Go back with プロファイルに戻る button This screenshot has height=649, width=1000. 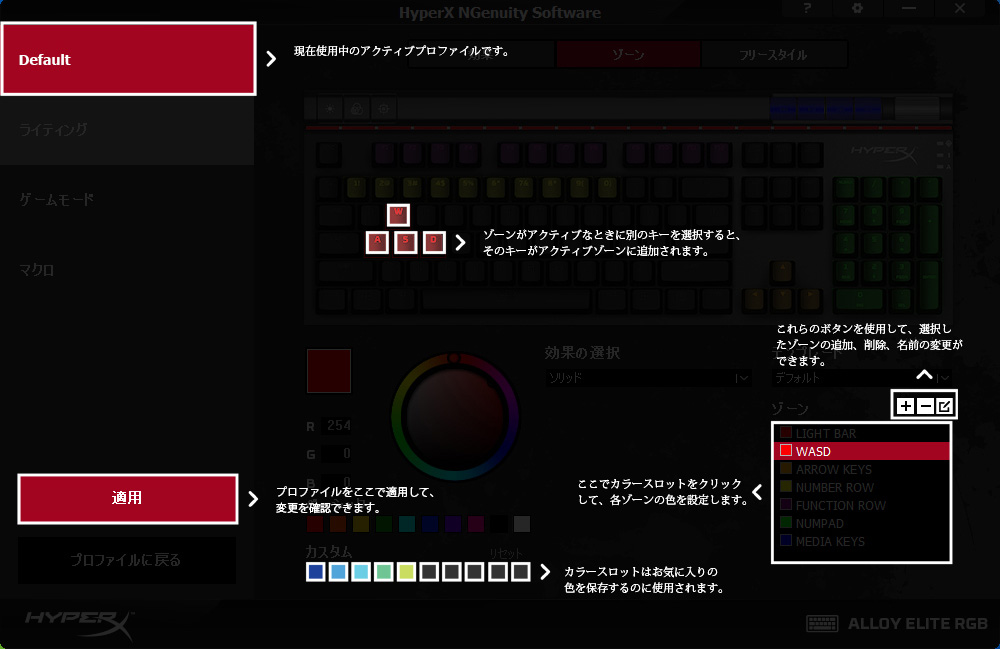click(127, 560)
